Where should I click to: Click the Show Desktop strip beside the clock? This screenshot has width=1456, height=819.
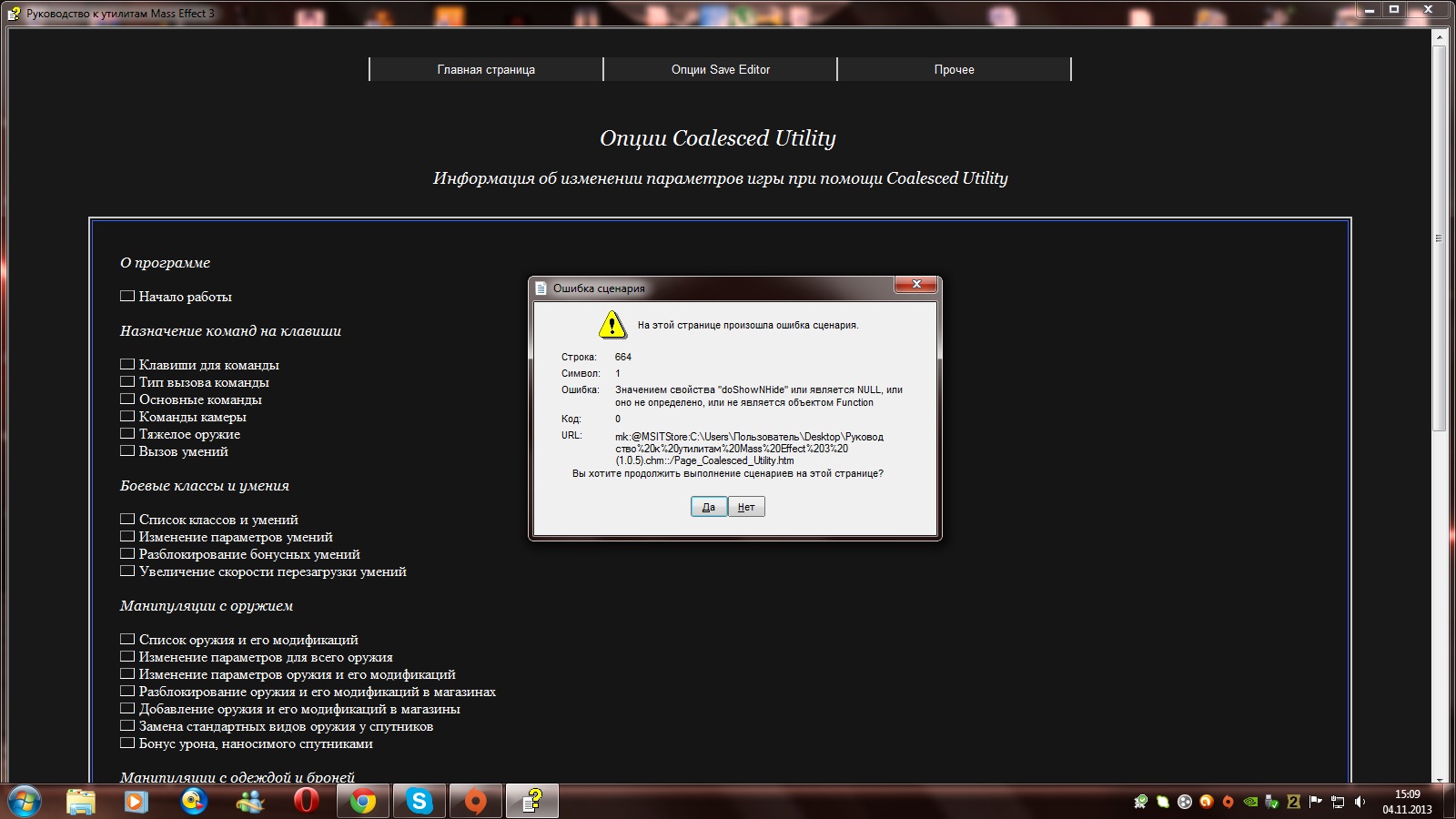(x=1449, y=802)
